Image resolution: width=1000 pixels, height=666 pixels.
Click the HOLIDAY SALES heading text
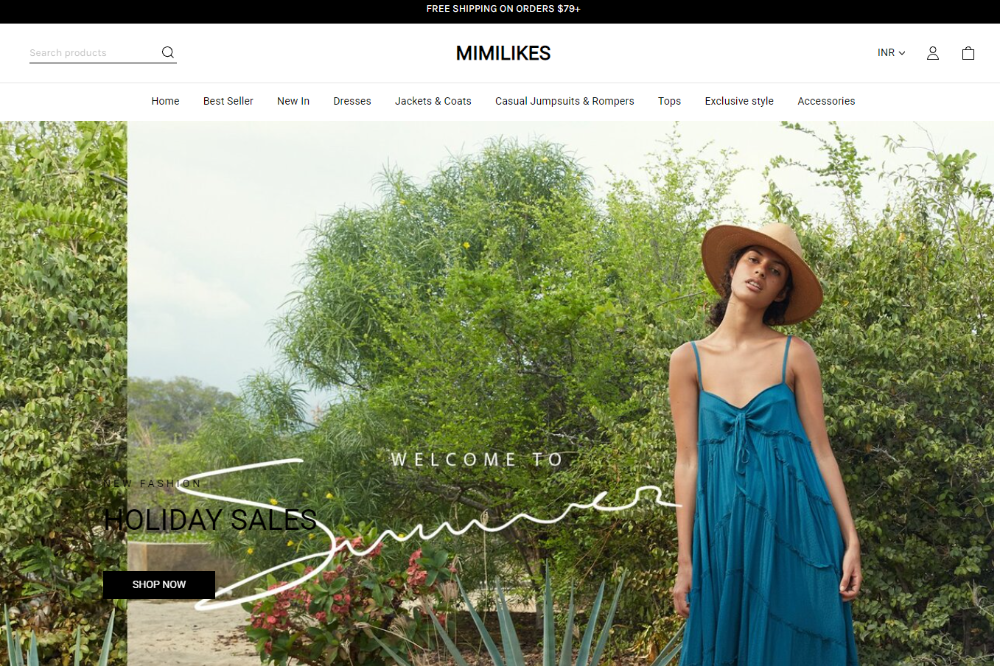(x=210, y=520)
